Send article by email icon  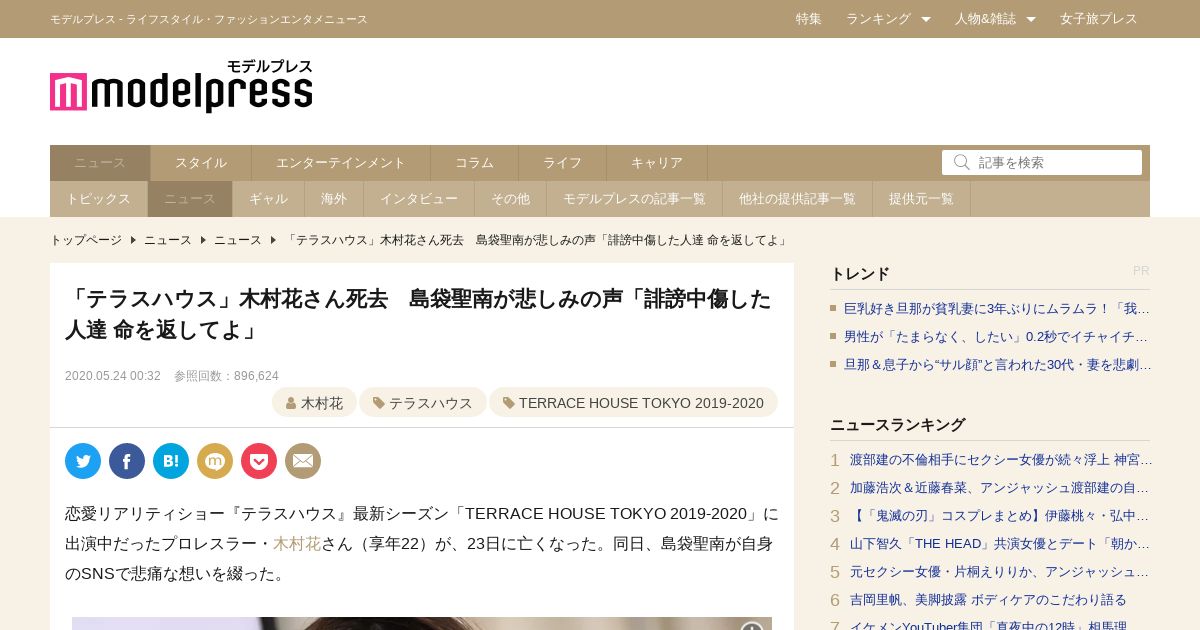[303, 461]
